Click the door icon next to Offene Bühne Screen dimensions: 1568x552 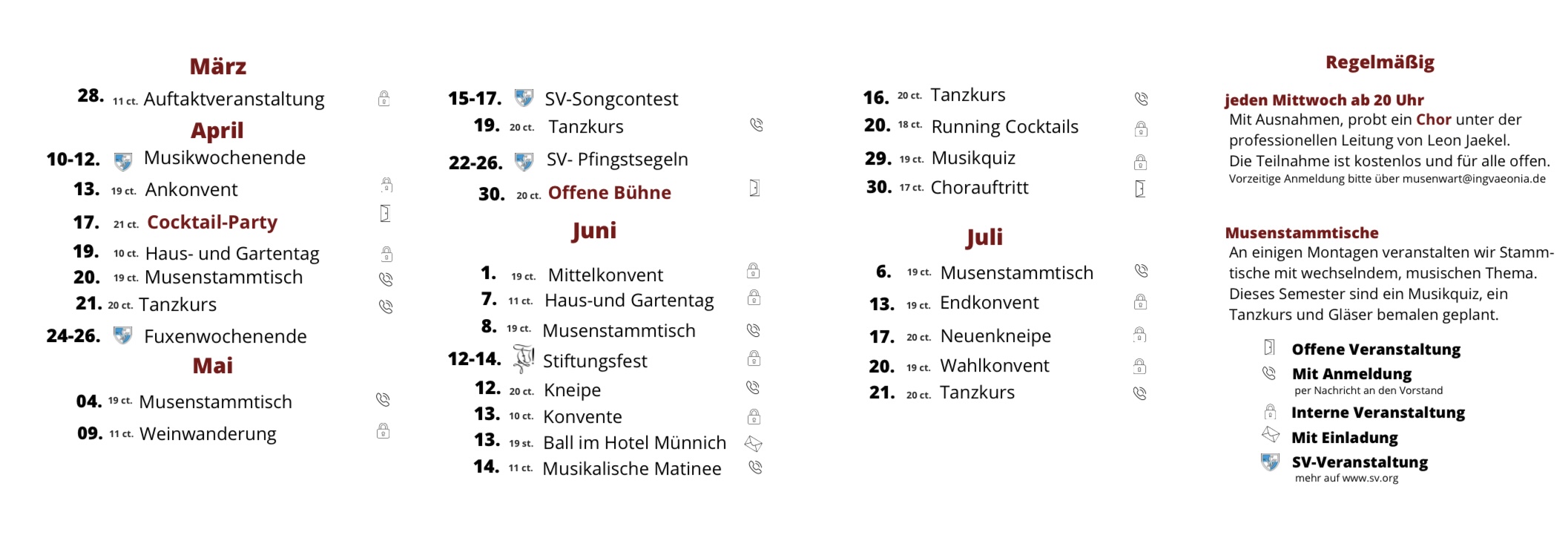754,188
